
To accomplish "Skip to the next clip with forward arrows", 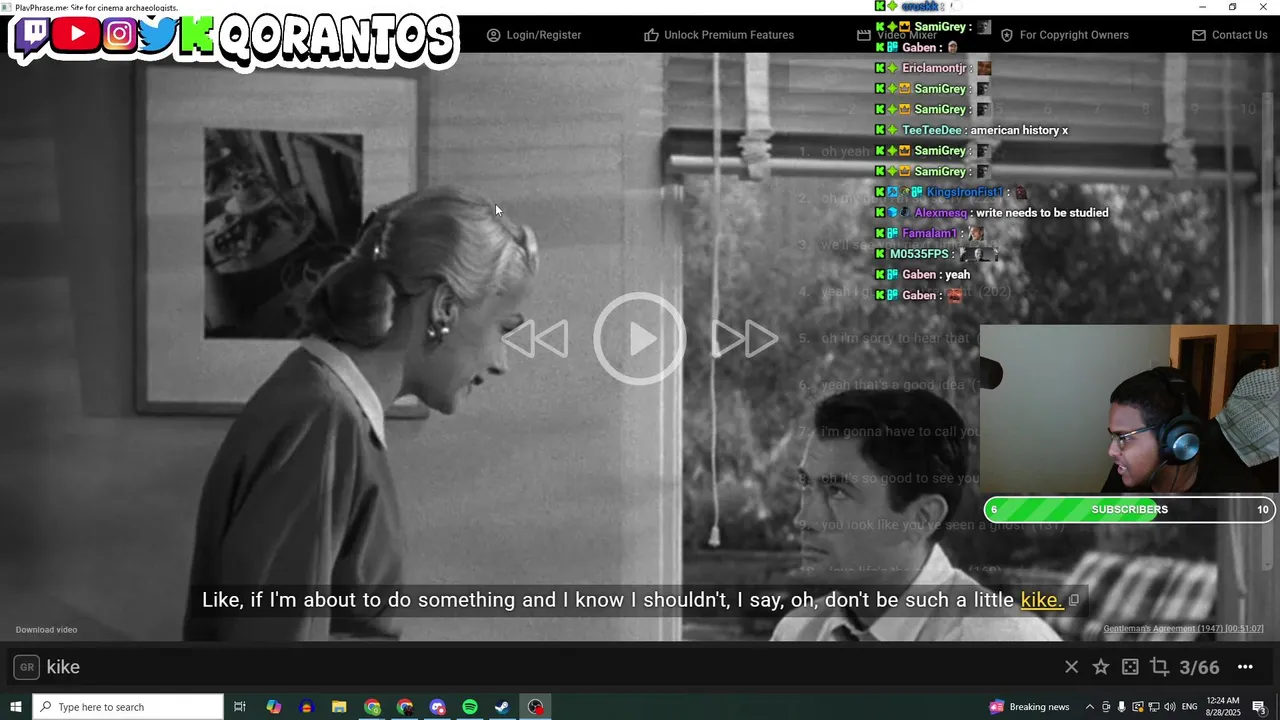I will 745,339.
